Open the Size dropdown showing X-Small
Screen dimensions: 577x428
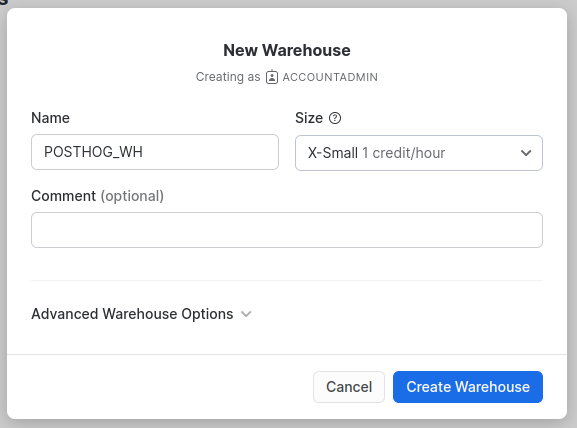(x=419, y=153)
